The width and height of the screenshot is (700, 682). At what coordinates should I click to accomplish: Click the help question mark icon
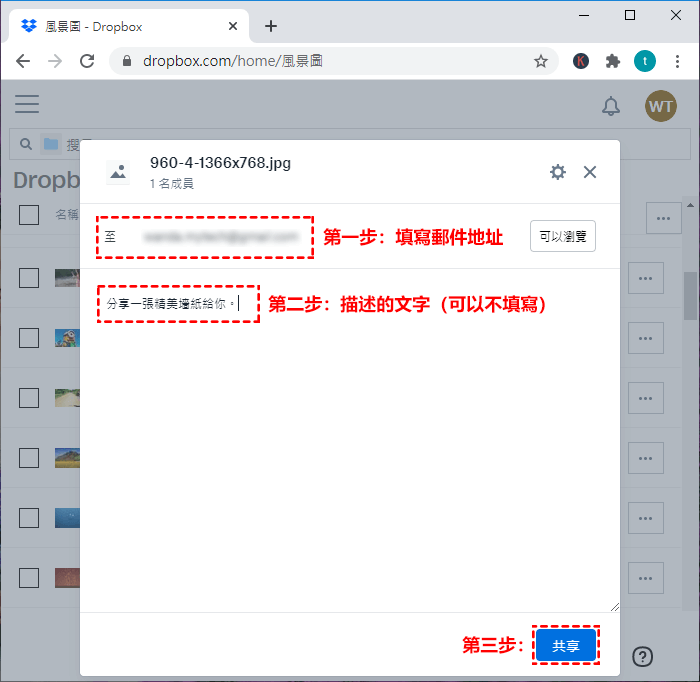pos(643,656)
